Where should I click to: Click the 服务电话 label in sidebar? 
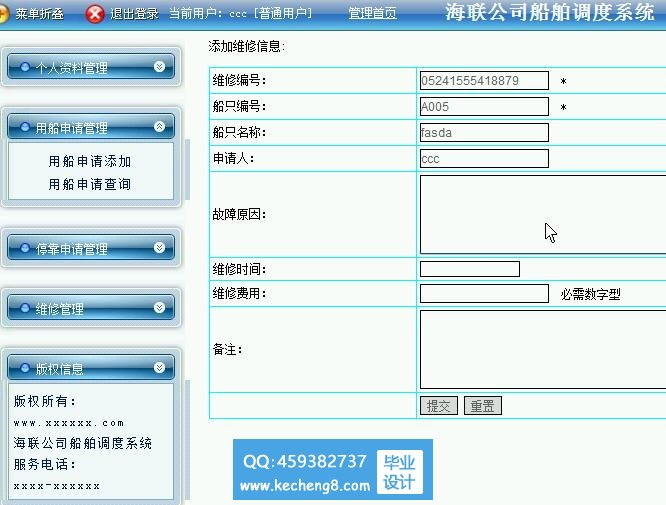(x=44, y=464)
